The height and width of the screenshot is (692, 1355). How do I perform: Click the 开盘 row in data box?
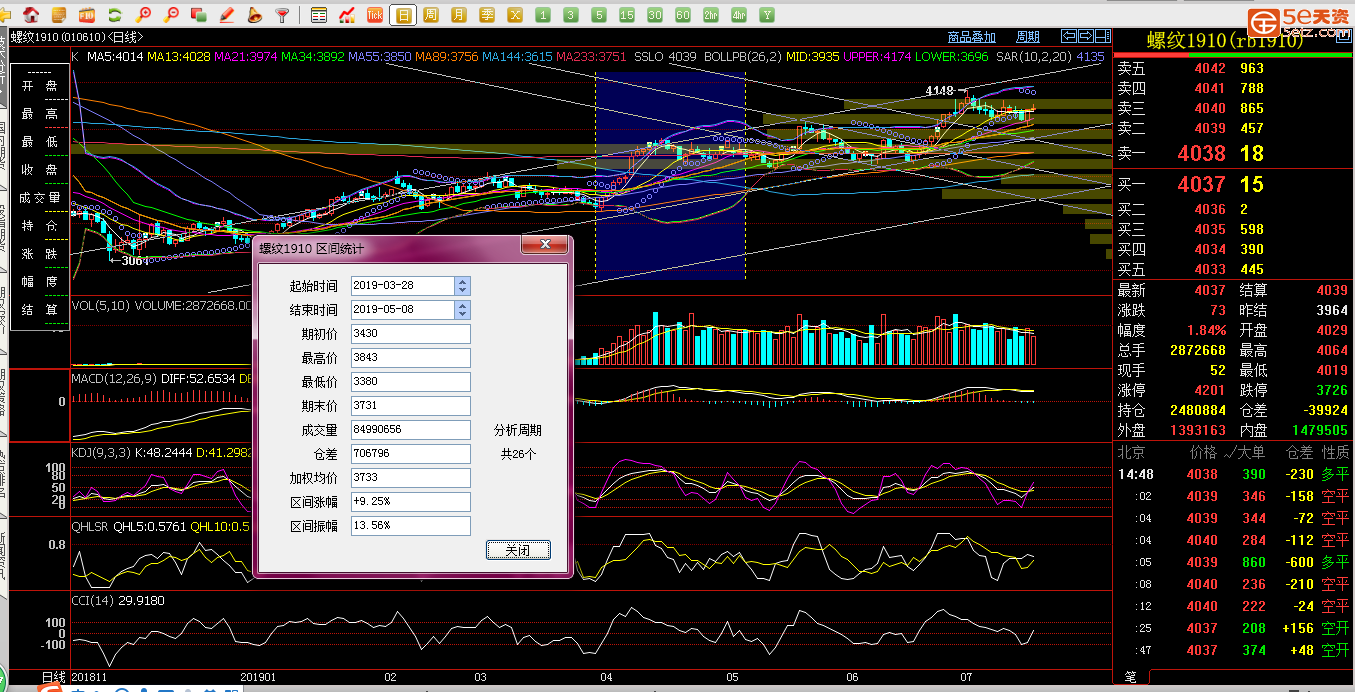click(40, 86)
